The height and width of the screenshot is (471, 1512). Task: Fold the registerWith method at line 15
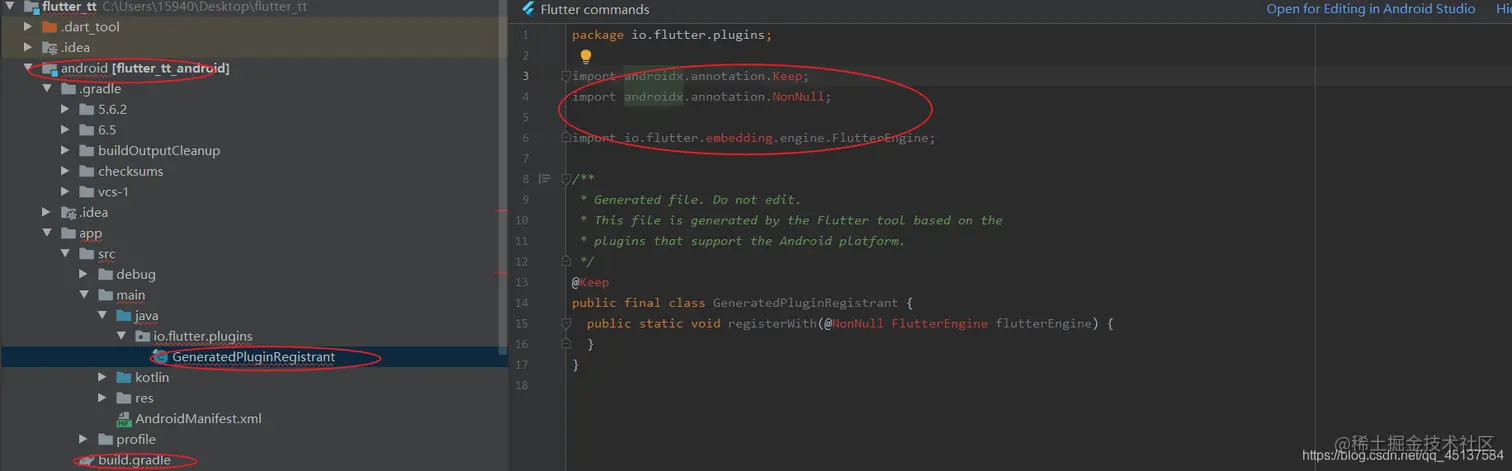point(566,323)
